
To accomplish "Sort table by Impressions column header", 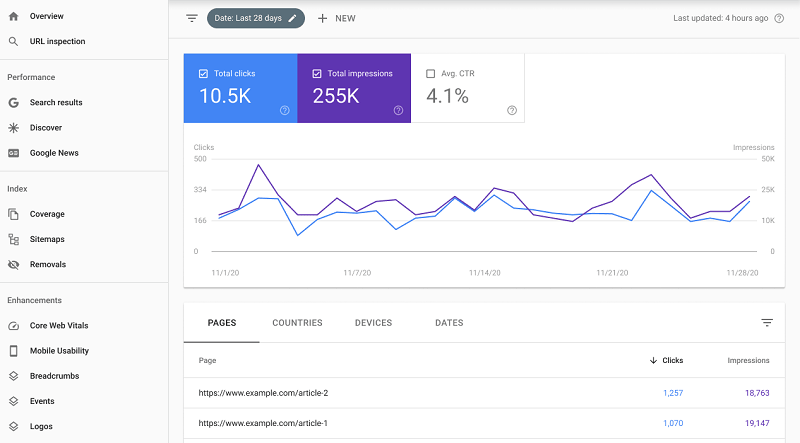I will click(x=748, y=360).
